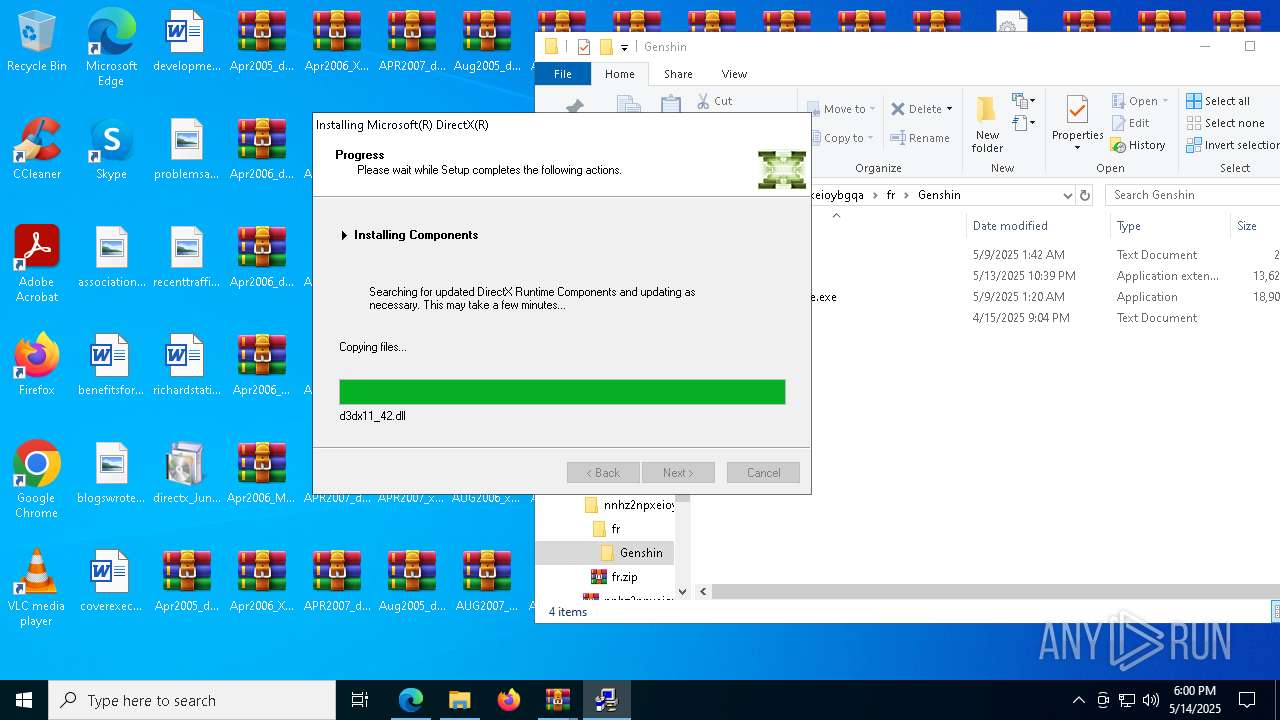
Task: Click the Search Genshin input field
Action: (x=1194, y=195)
